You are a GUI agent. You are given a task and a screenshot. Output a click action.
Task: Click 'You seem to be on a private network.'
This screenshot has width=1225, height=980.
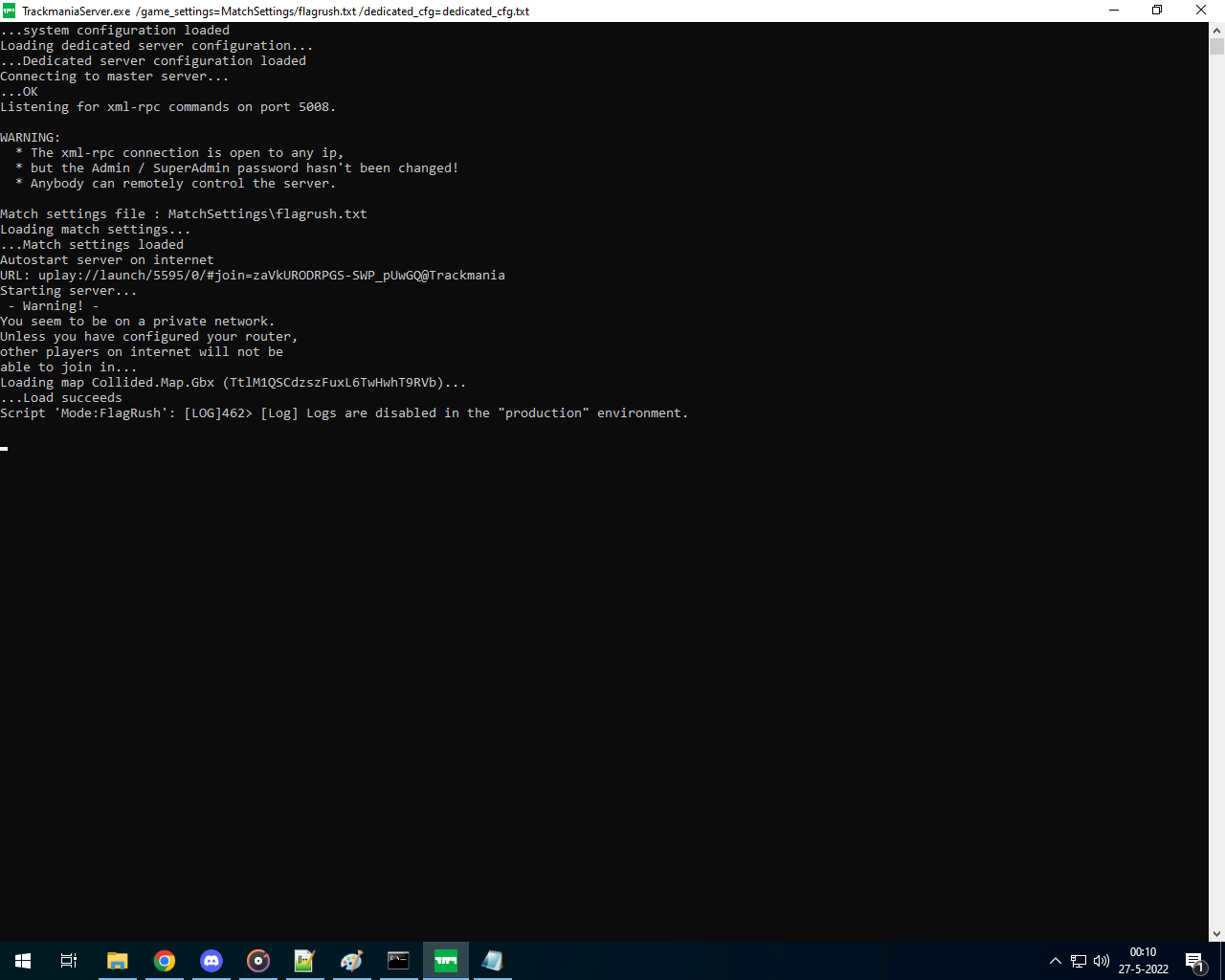coord(138,322)
